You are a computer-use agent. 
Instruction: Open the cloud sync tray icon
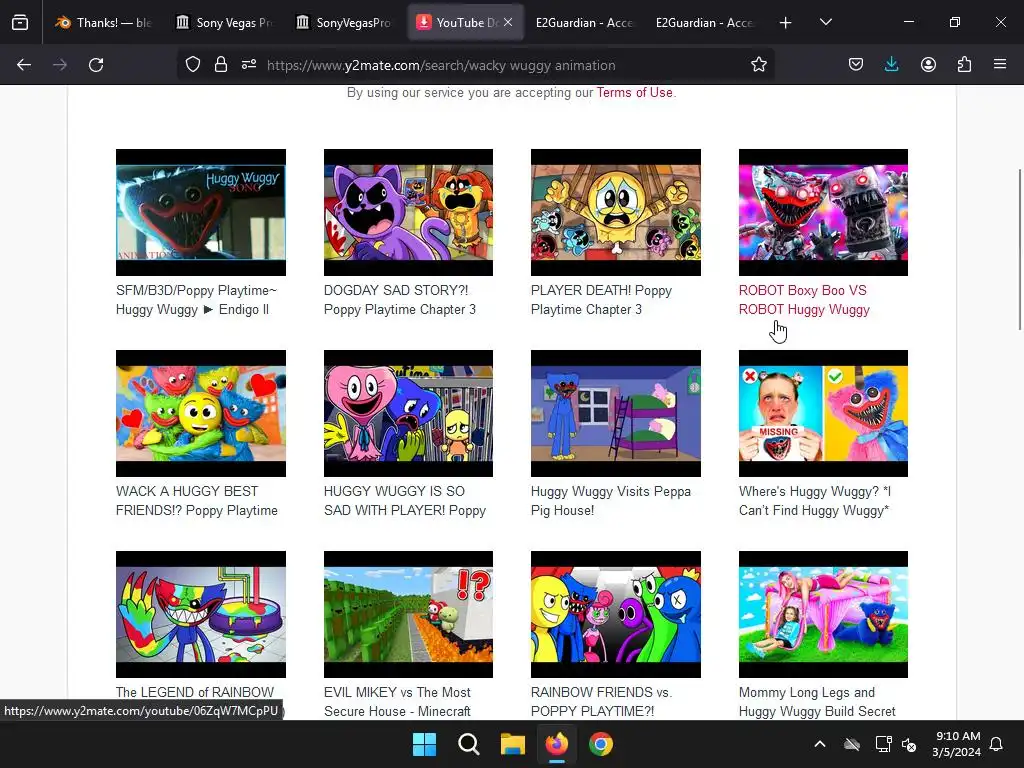[852, 744]
